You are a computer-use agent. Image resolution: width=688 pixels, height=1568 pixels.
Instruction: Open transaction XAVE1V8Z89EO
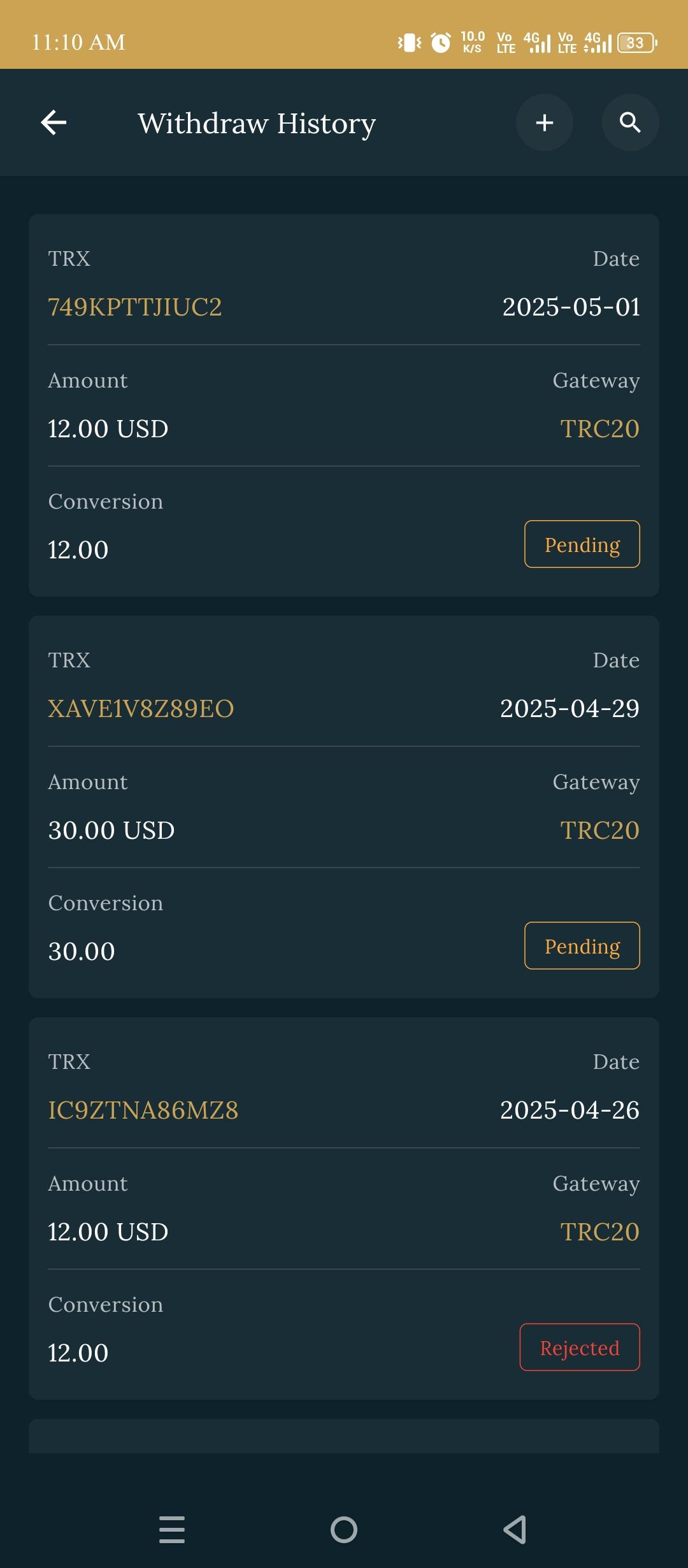click(x=141, y=709)
